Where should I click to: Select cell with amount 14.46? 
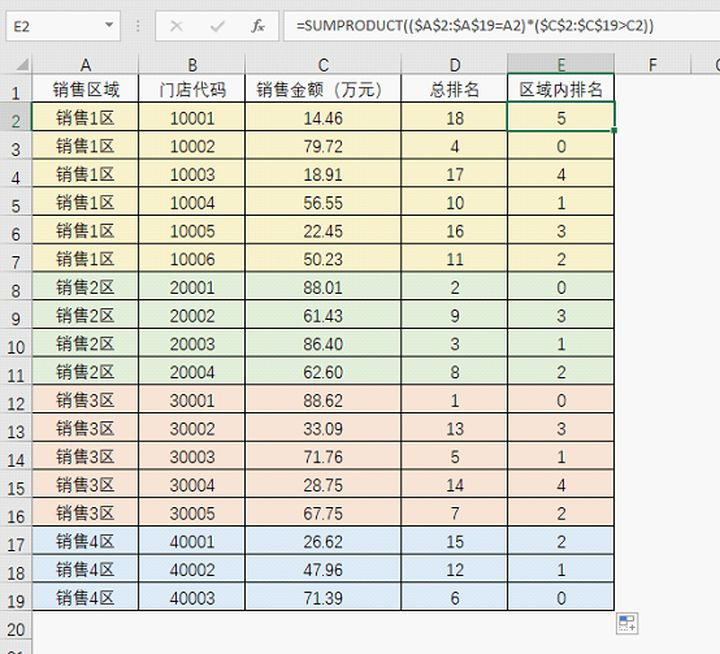323,118
